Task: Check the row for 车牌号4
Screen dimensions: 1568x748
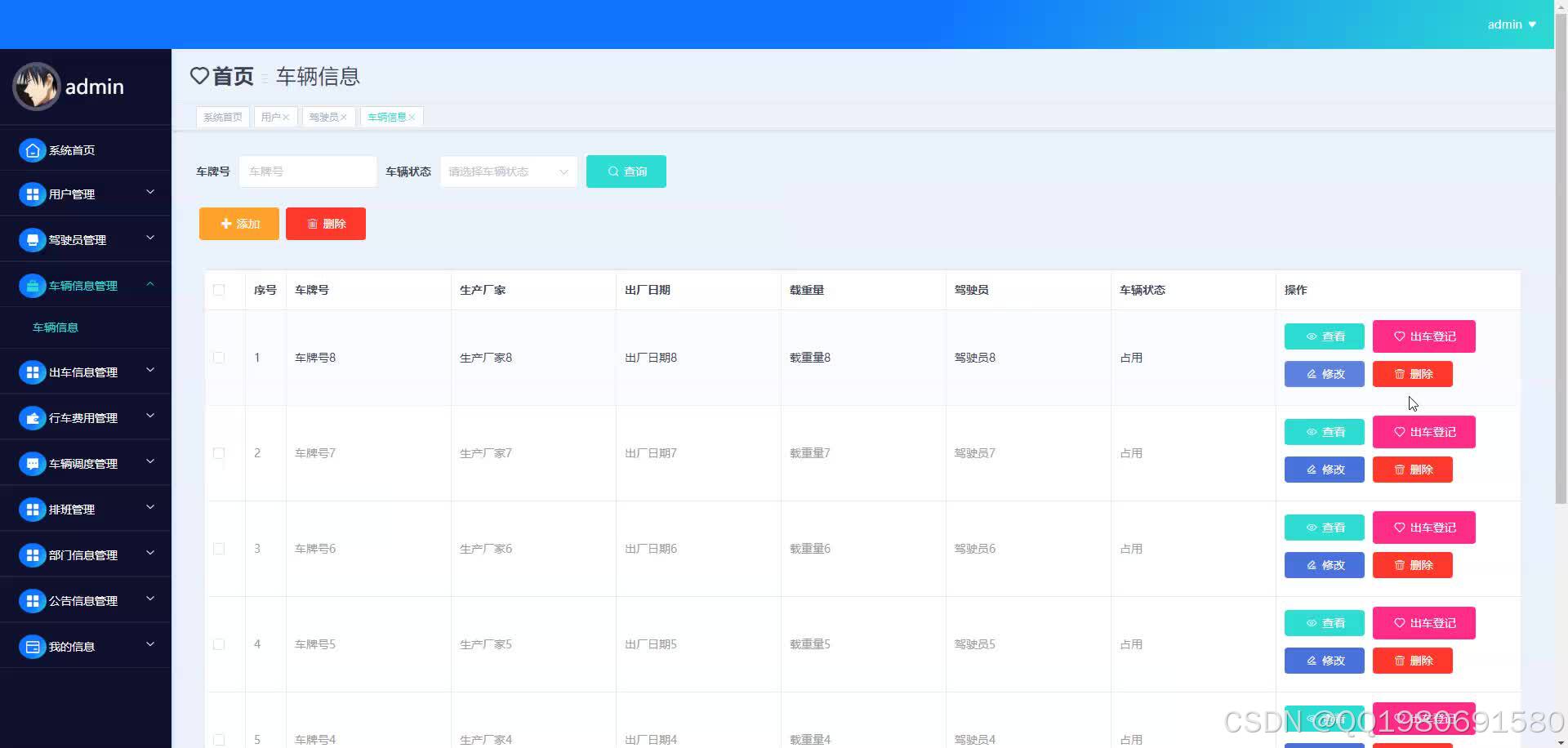Action: pyautogui.click(x=219, y=740)
